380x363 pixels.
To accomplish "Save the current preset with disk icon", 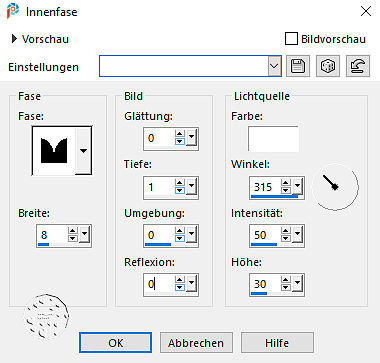I will (x=298, y=66).
